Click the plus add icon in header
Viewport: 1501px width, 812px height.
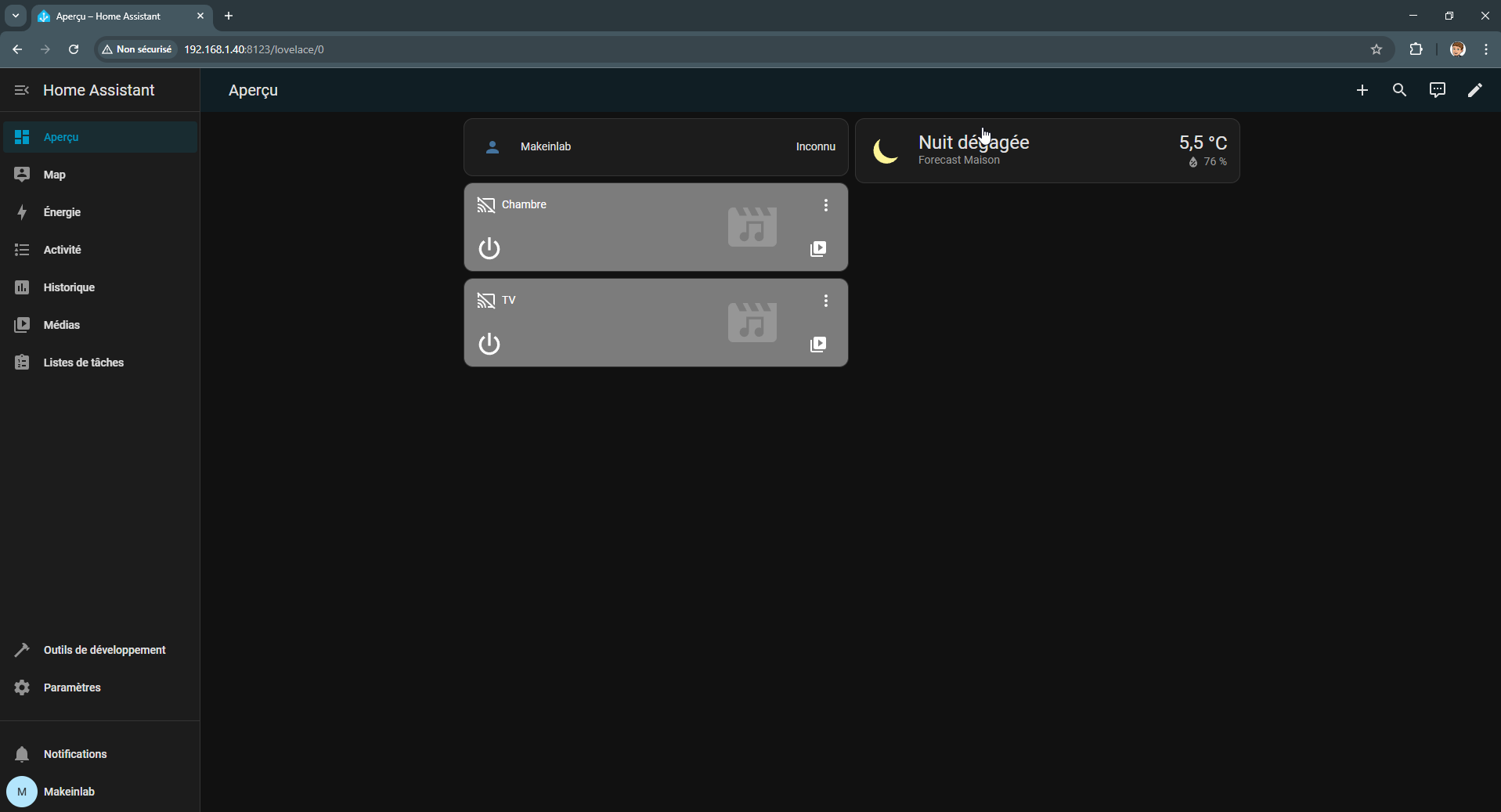coord(1362,90)
